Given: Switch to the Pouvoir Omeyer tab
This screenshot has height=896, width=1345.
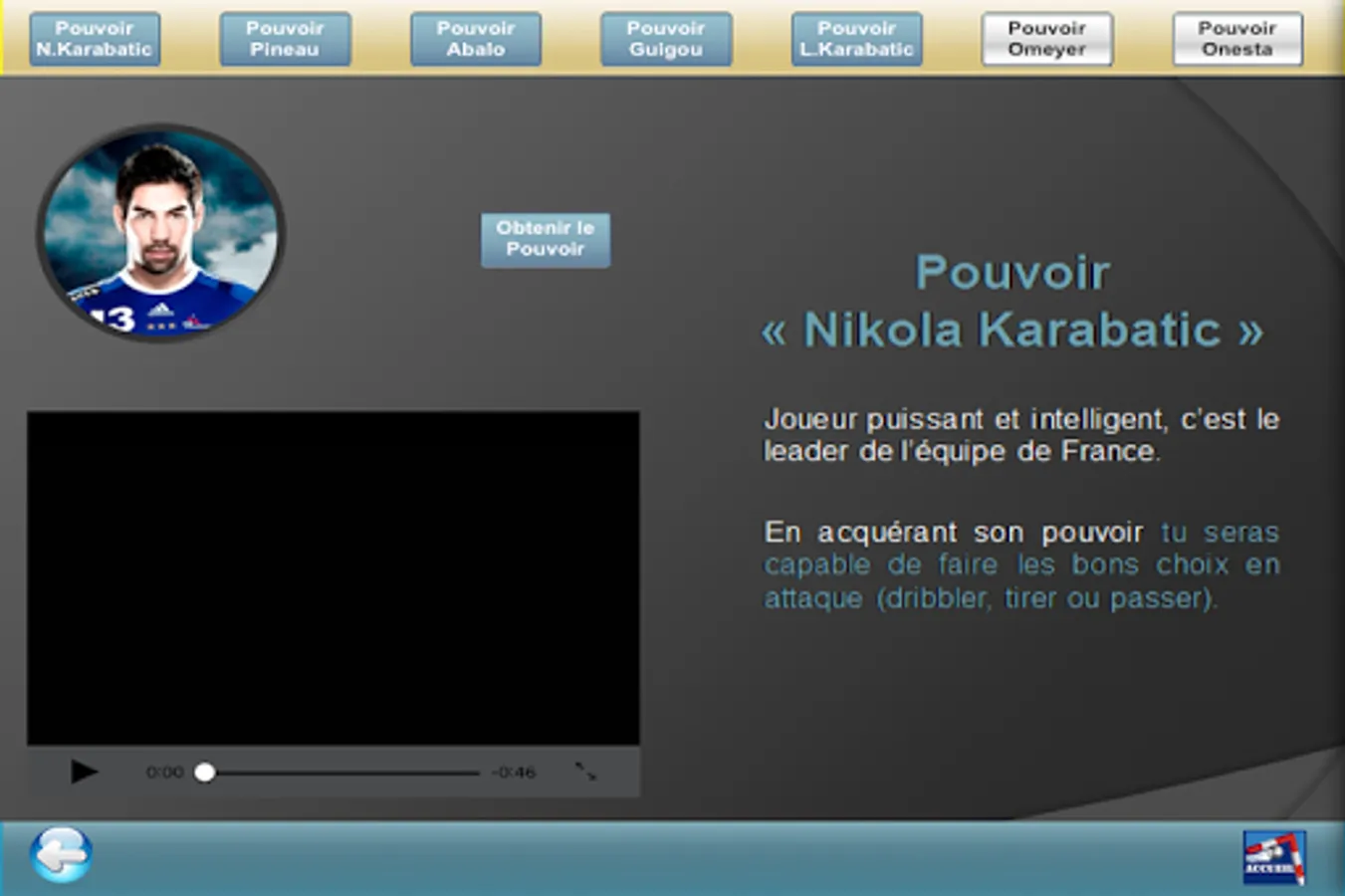Looking at the screenshot, I should [x=1046, y=39].
